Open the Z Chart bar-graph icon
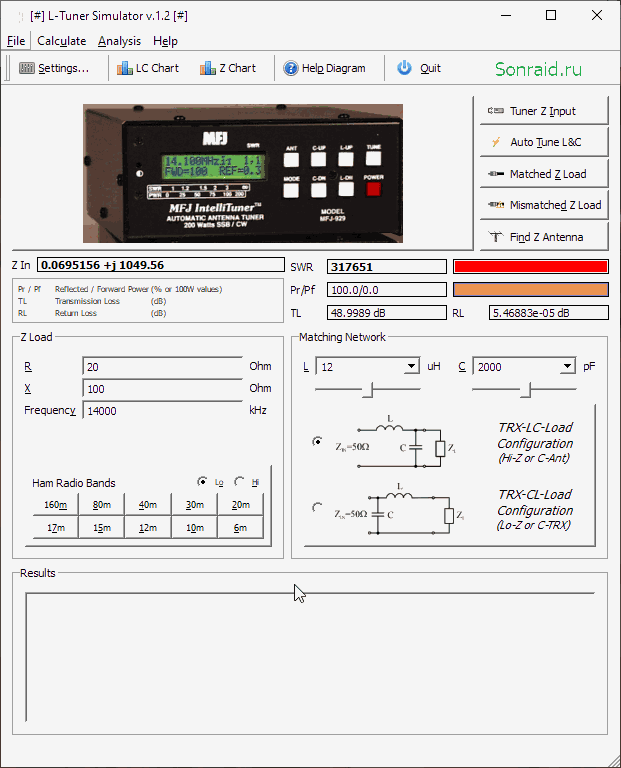The image size is (621, 768). point(208,68)
